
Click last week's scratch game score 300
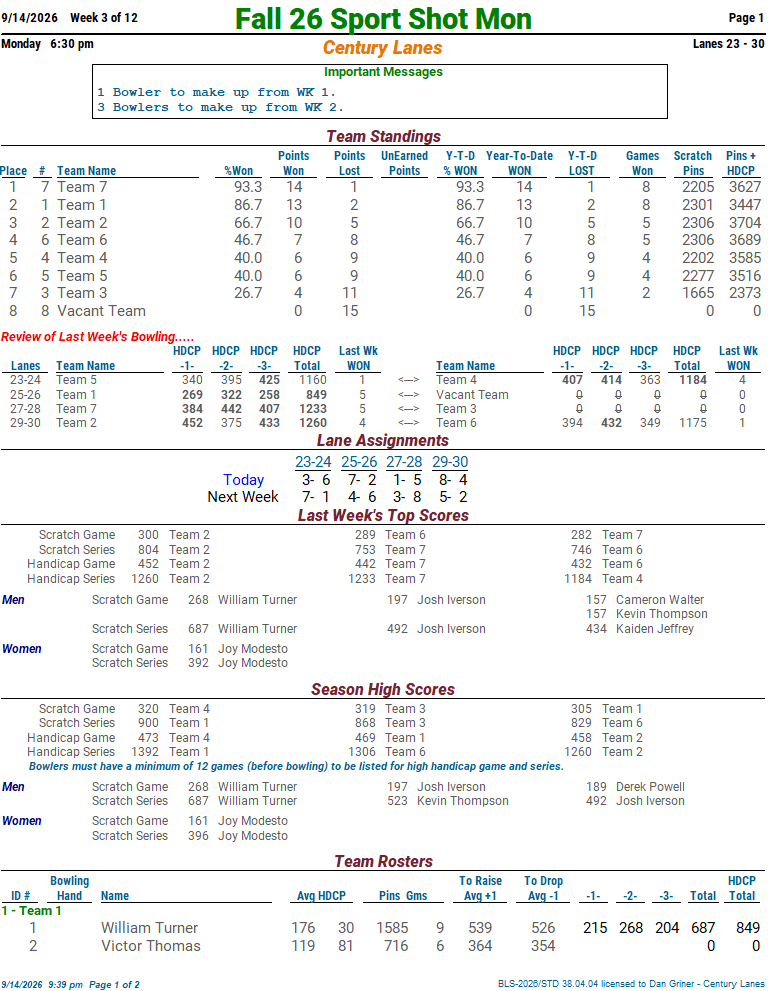[148, 535]
